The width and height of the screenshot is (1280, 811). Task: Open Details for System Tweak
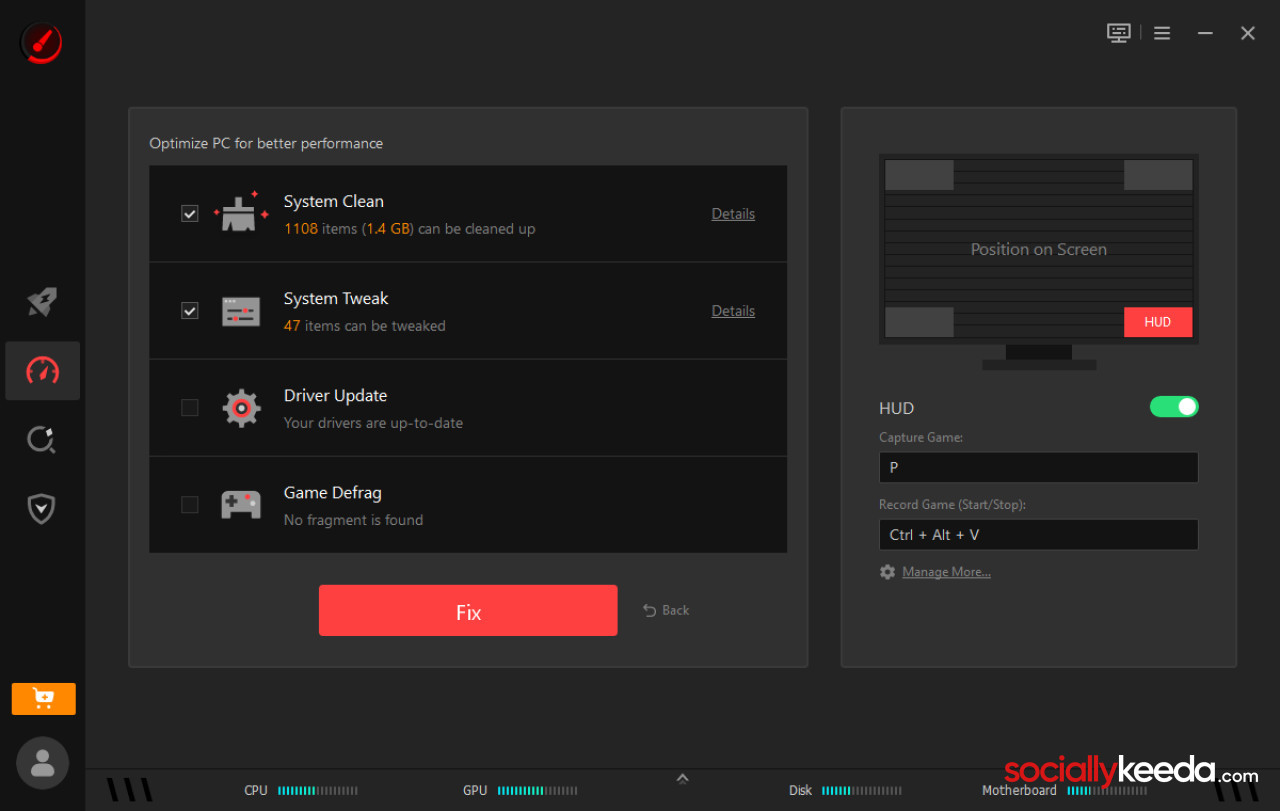pos(733,311)
